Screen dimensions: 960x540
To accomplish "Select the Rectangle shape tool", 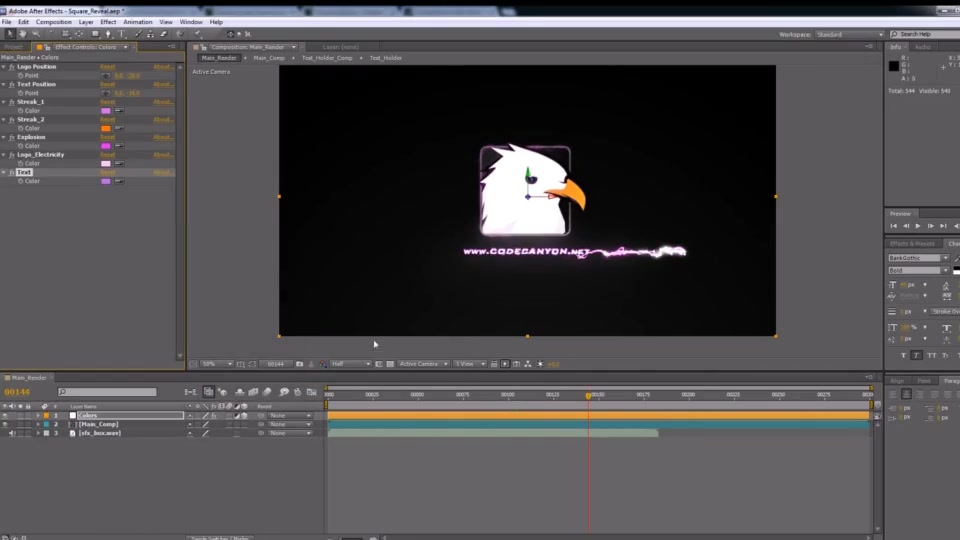I will pos(95,34).
